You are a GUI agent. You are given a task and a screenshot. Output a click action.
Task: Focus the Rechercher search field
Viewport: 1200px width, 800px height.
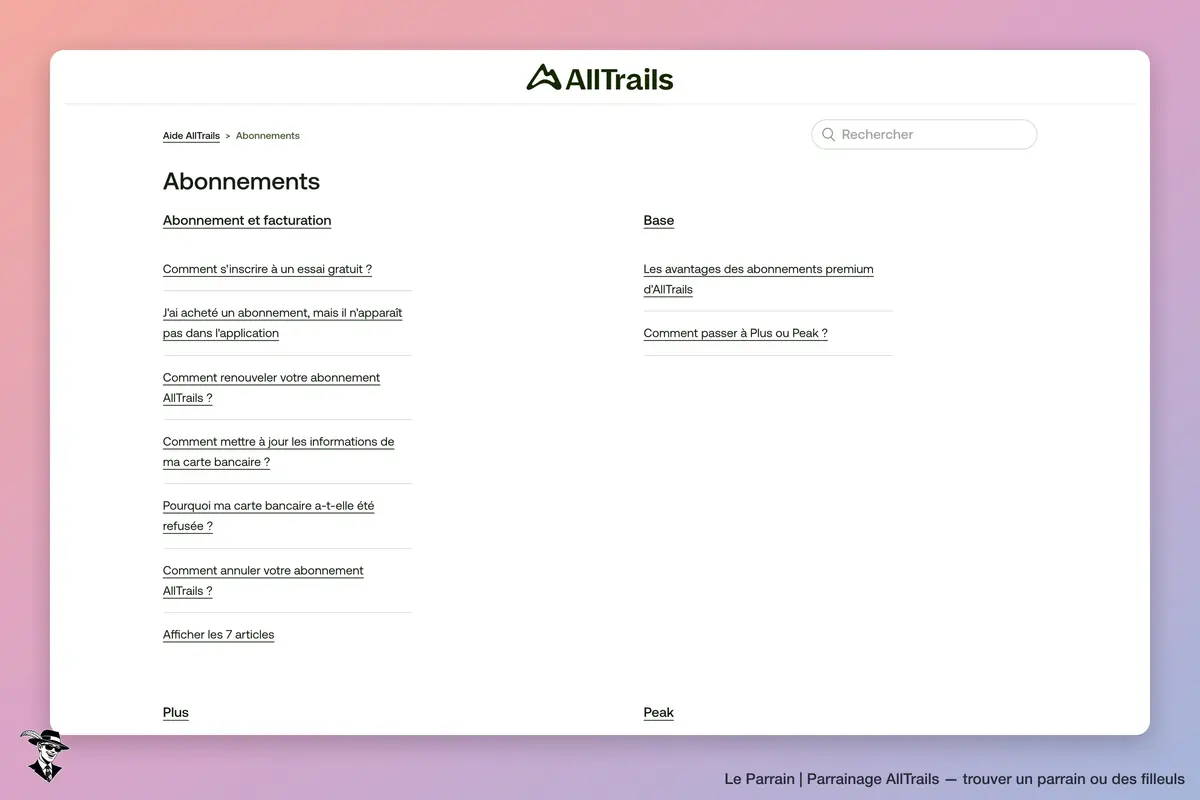pos(924,134)
